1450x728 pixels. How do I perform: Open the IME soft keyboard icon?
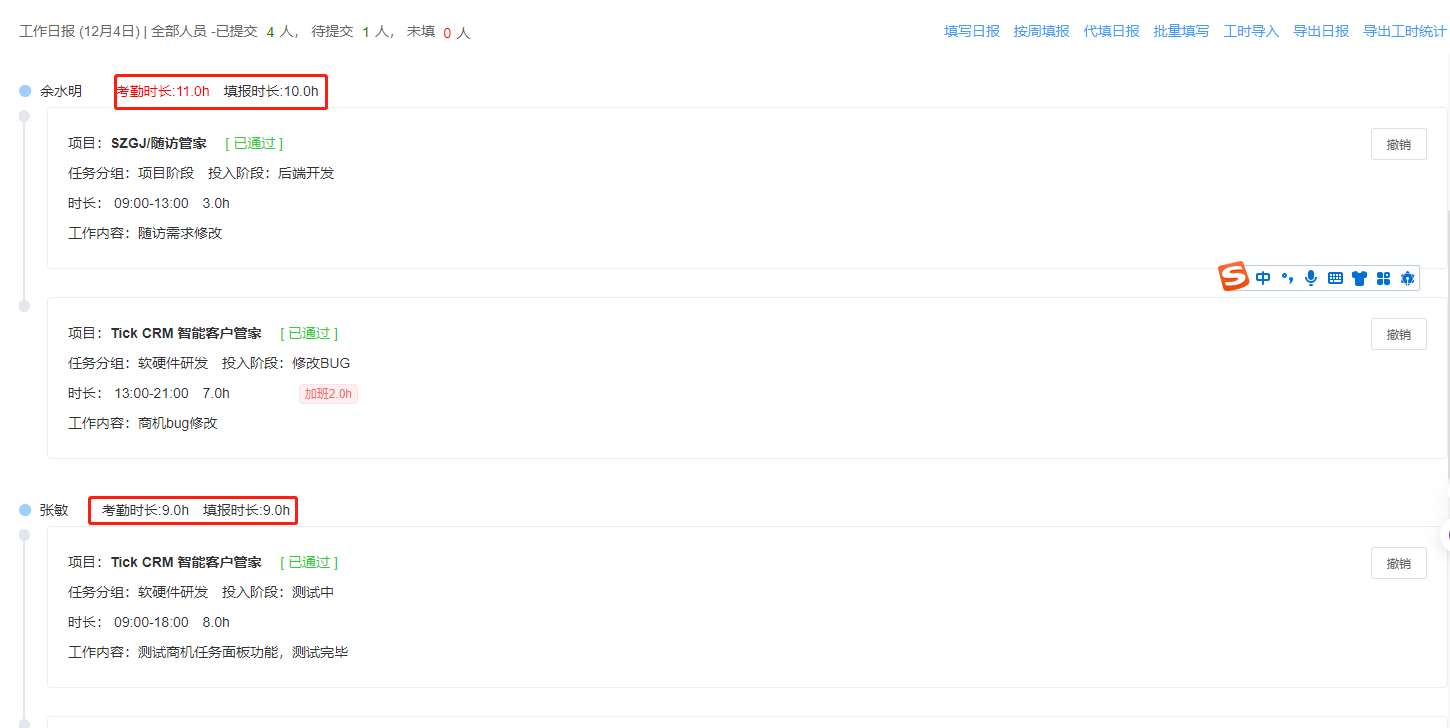coord(1335,278)
